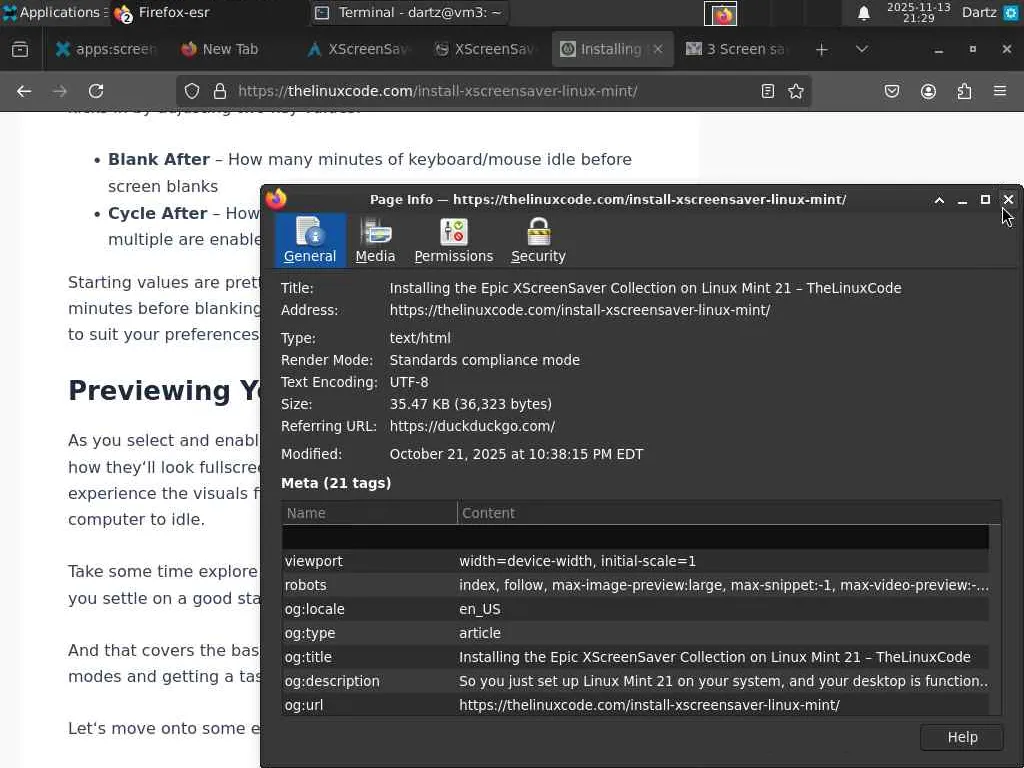Select the og:description meta row
This screenshot has height=768, width=1024.
(635, 681)
